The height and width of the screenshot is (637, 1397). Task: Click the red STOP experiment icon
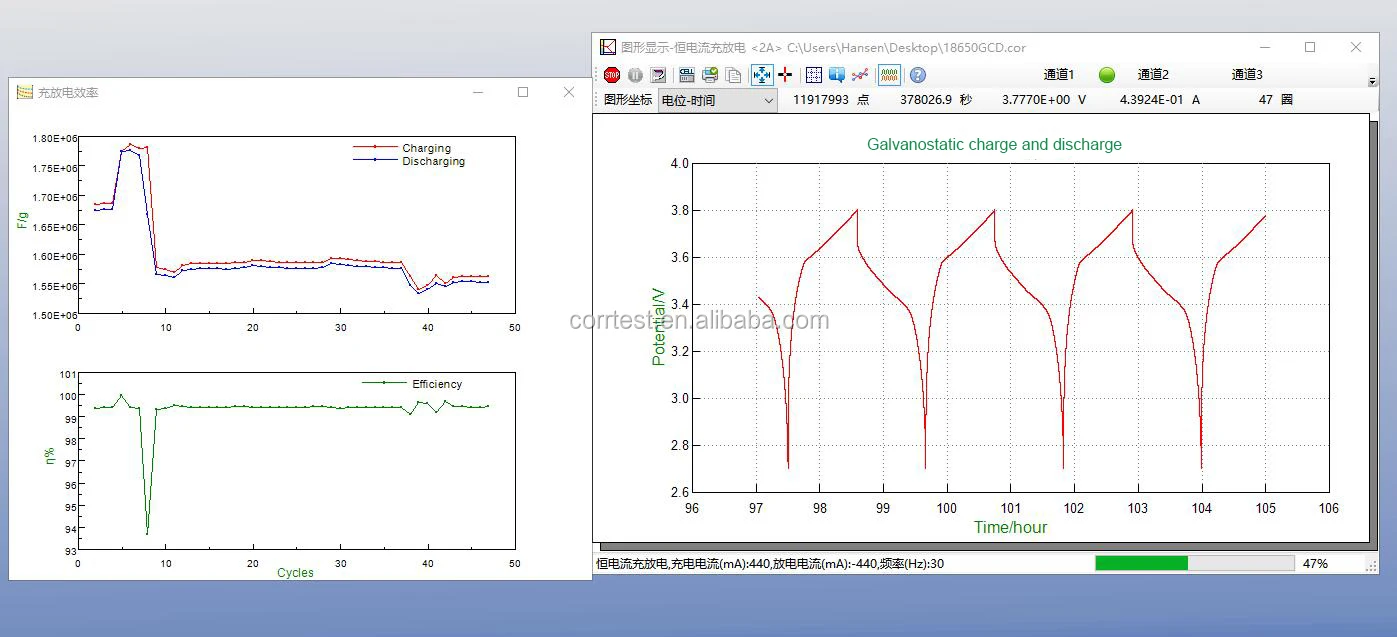[x=612, y=75]
